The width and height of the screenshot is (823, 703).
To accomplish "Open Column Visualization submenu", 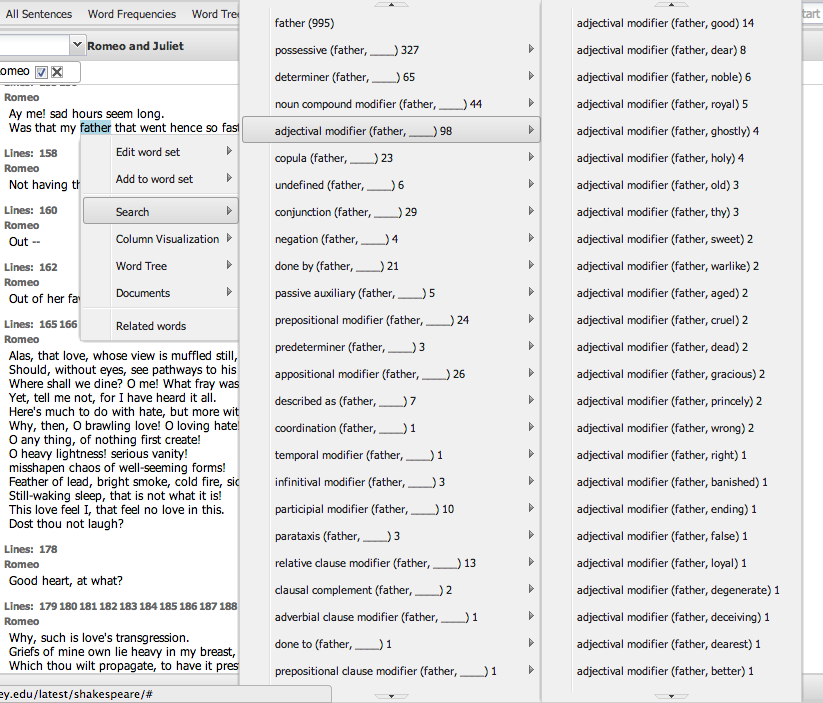I will pyautogui.click(x=161, y=239).
